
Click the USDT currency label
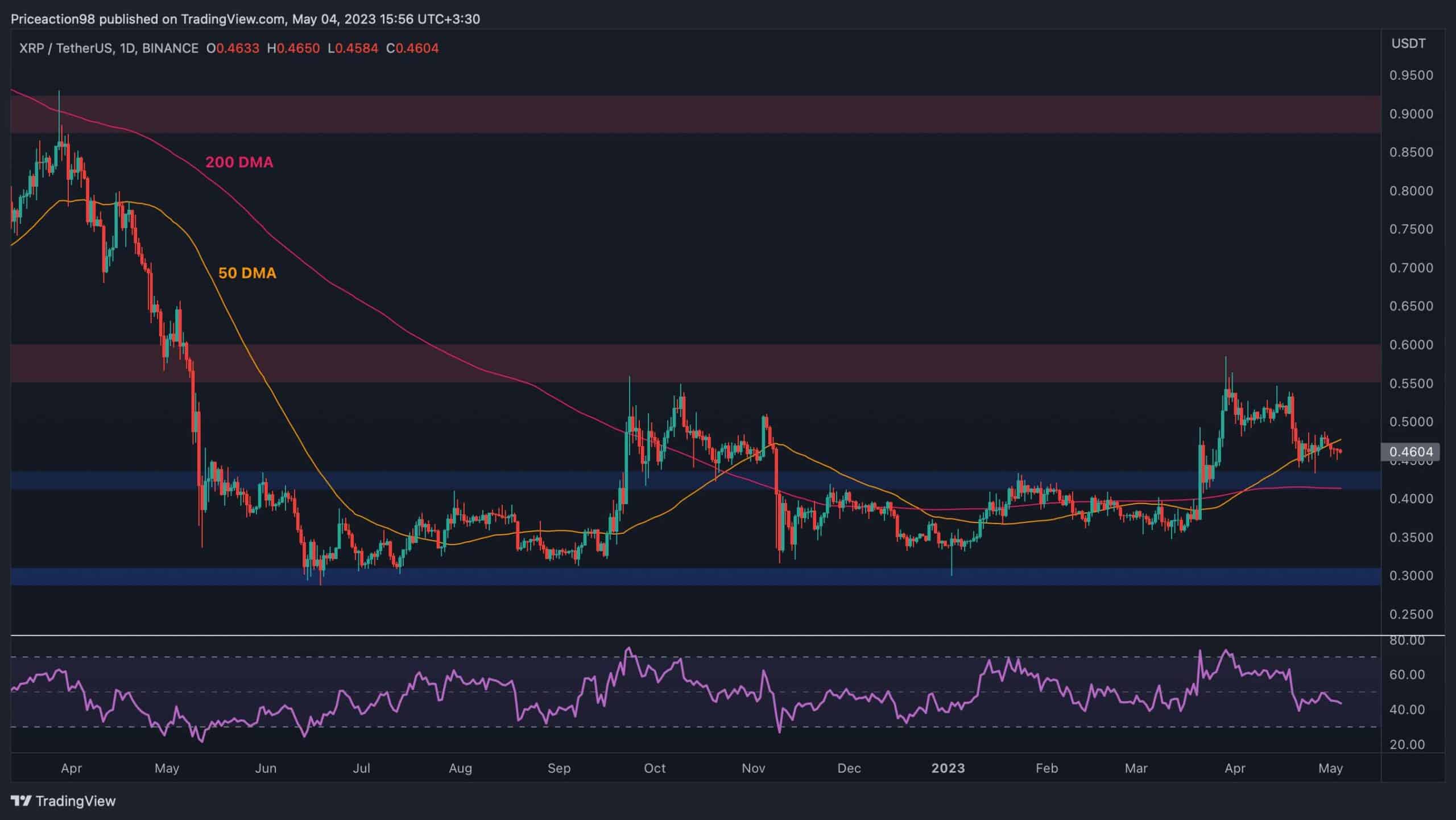pos(1408,43)
